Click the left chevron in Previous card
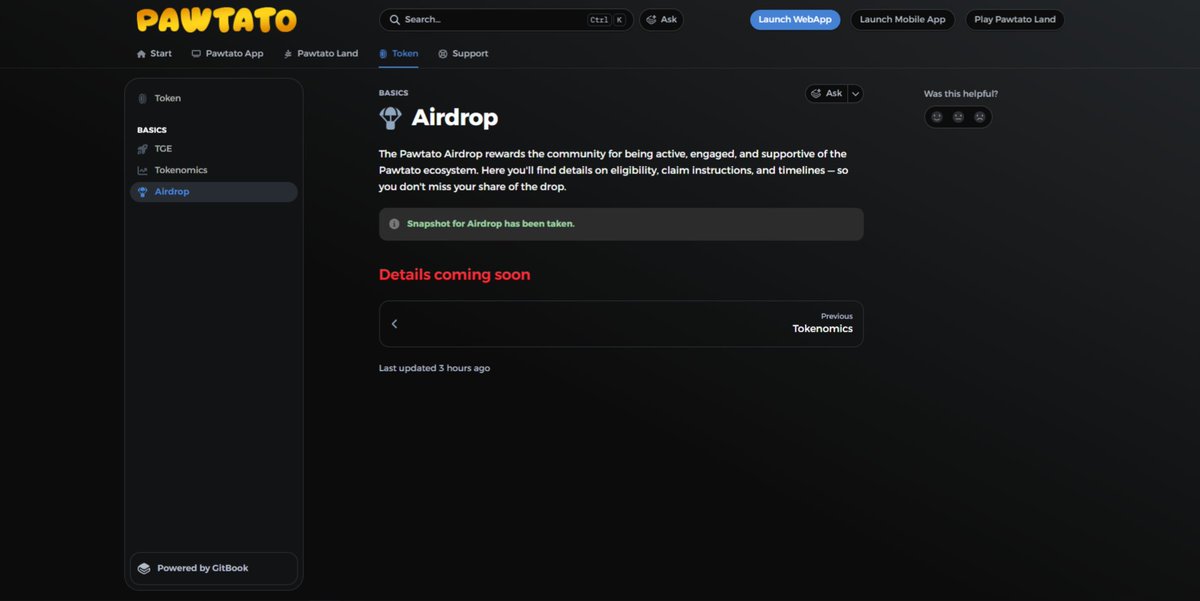The height and width of the screenshot is (601, 1200). tap(394, 324)
